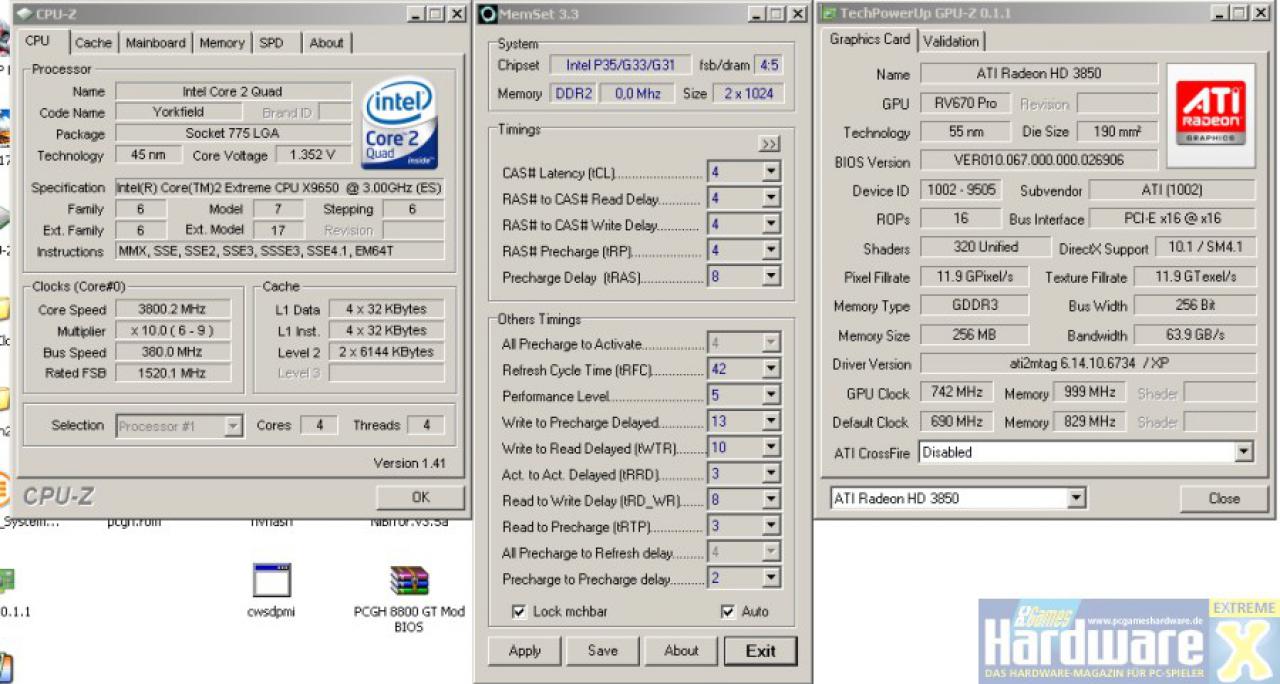Viewport: 1280px width, 684px height.
Task: Click About button in MemSet
Action: (x=681, y=651)
